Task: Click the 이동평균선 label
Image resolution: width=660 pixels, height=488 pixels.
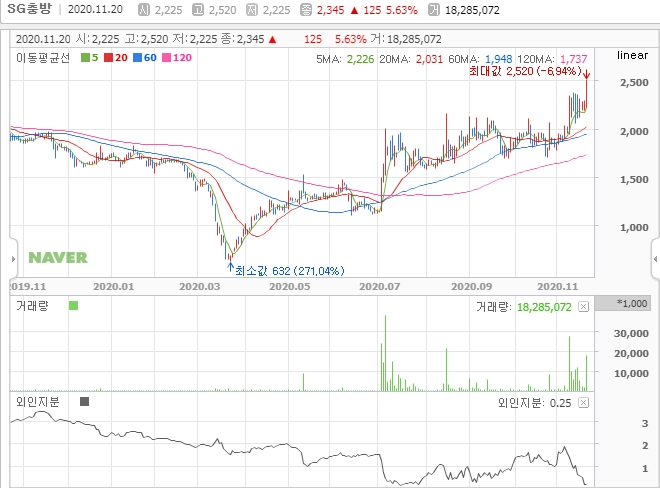Action: click(43, 58)
